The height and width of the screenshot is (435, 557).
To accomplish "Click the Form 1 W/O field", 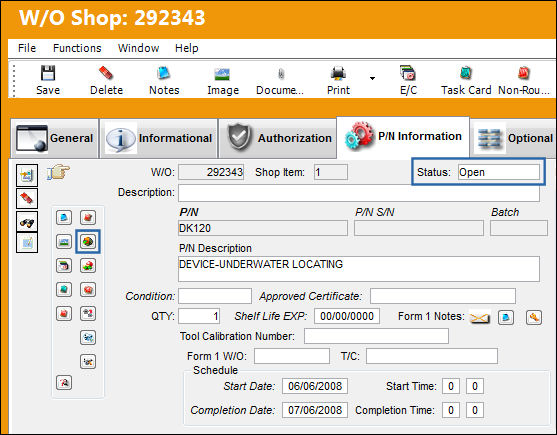I will point(292,356).
